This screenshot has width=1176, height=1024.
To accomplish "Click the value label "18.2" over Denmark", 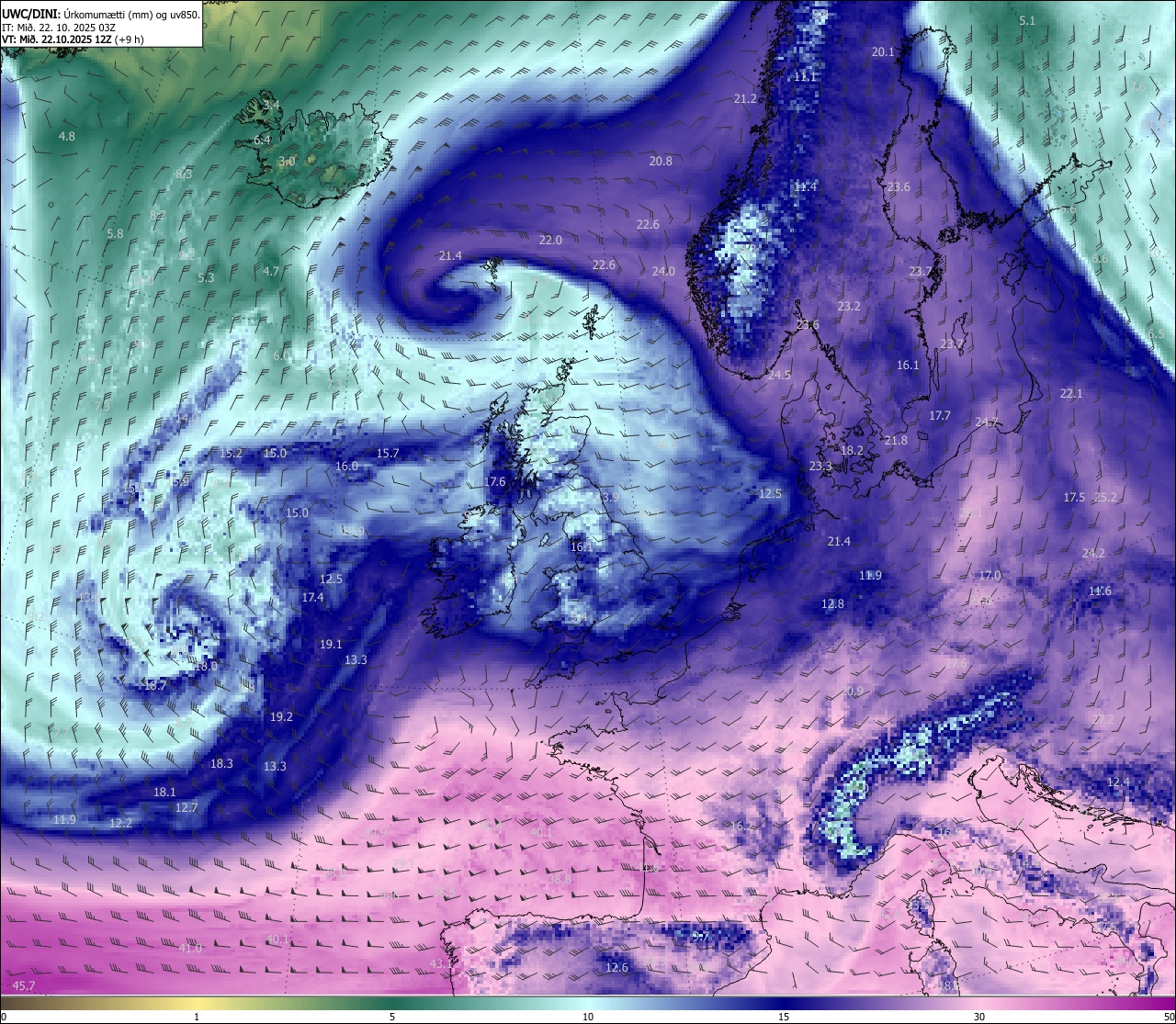I will (x=853, y=450).
